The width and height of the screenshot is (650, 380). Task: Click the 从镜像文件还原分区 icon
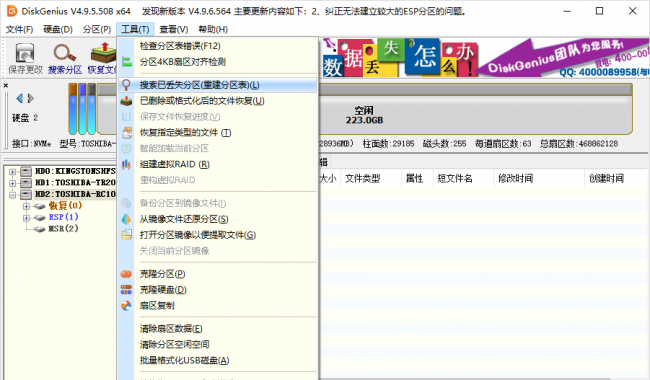pyautogui.click(x=126, y=219)
